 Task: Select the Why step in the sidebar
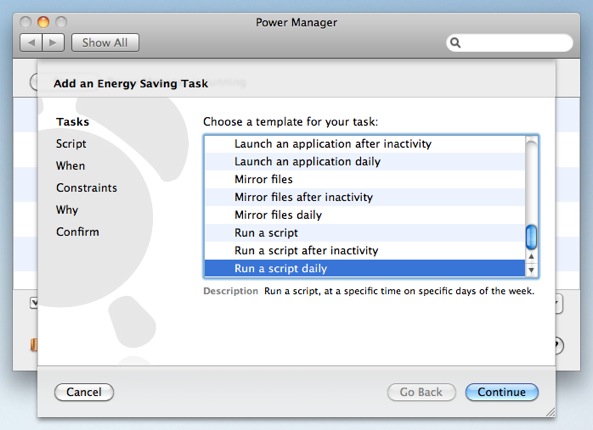click(67, 210)
